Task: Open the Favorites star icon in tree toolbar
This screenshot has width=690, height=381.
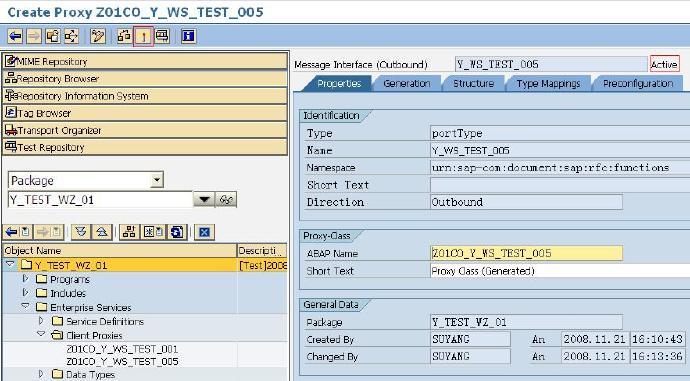Action: [x=153, y=232]
